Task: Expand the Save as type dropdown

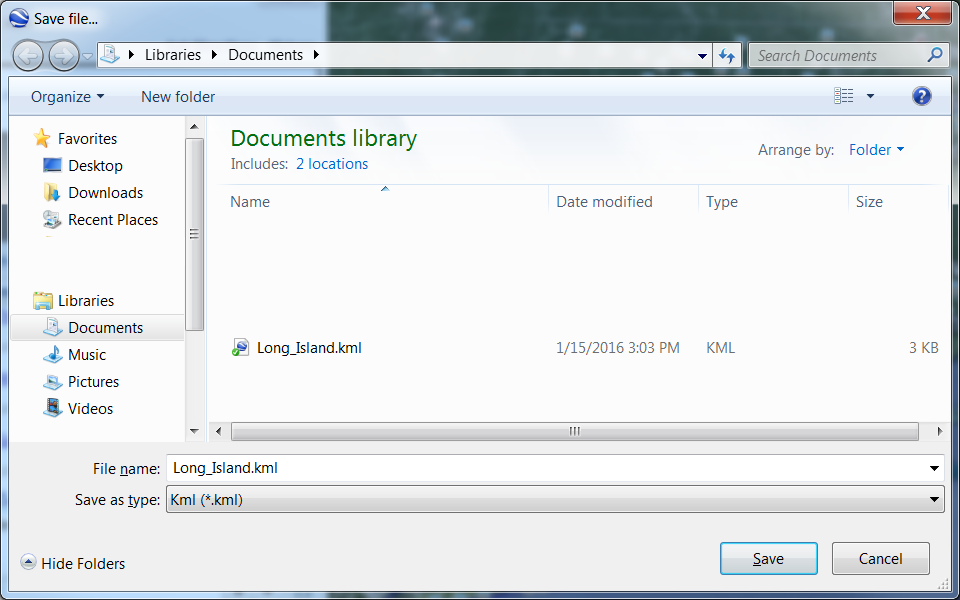Action: 934,500
